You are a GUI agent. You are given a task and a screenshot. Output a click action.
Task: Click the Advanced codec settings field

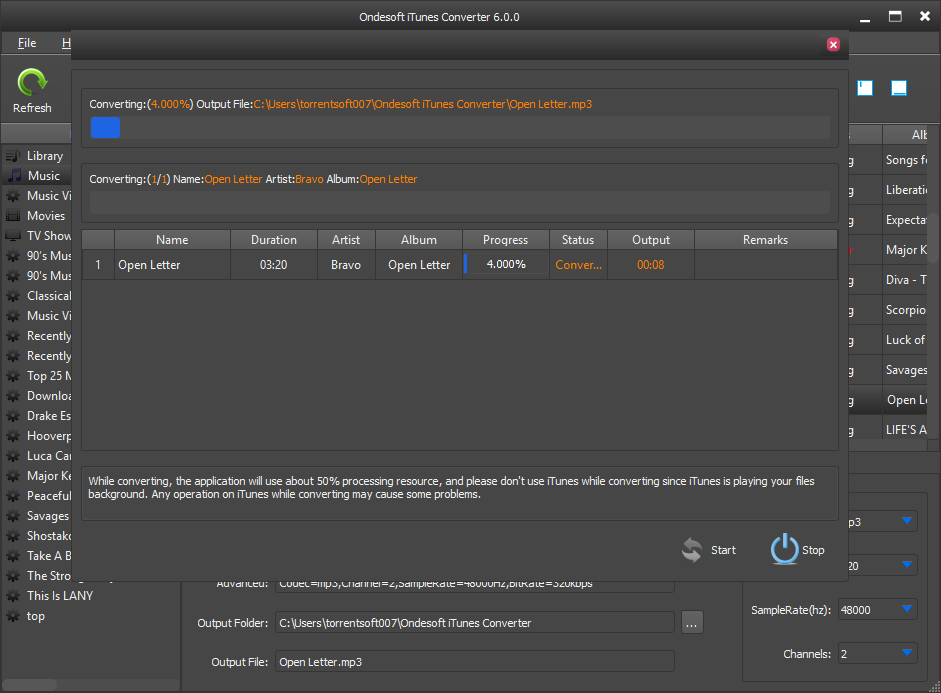coord(475,585)
